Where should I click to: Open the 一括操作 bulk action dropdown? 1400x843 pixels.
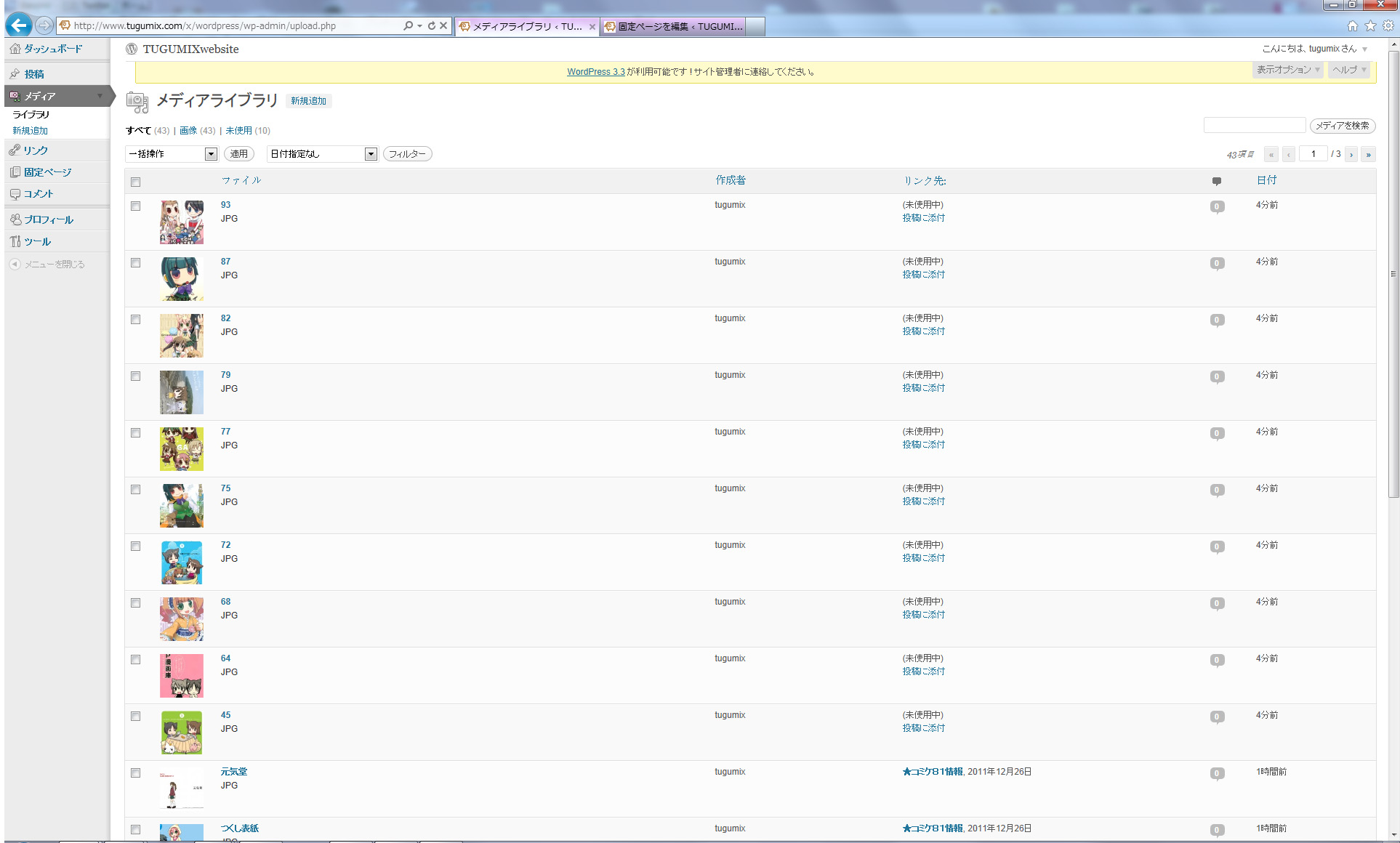pos(172,154)
